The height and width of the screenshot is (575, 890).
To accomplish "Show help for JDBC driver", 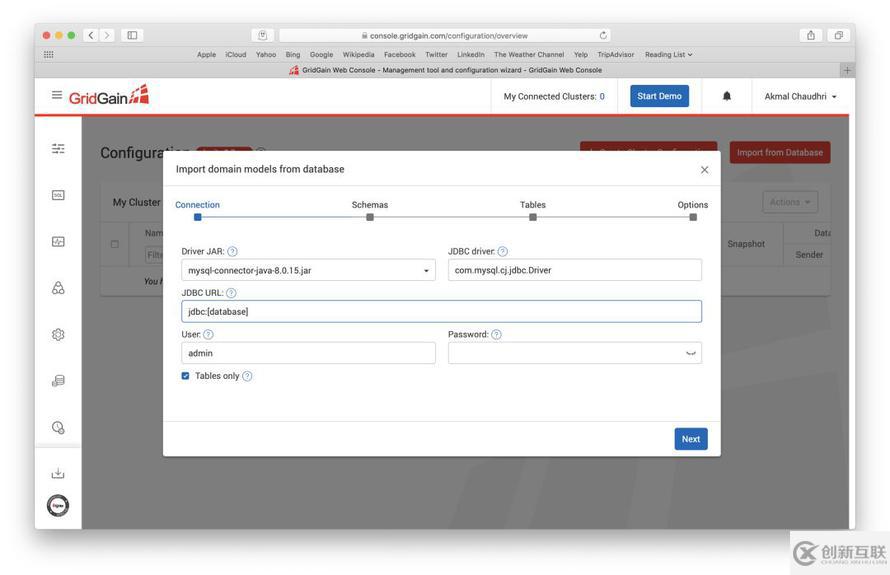I will tap(502, 251).
